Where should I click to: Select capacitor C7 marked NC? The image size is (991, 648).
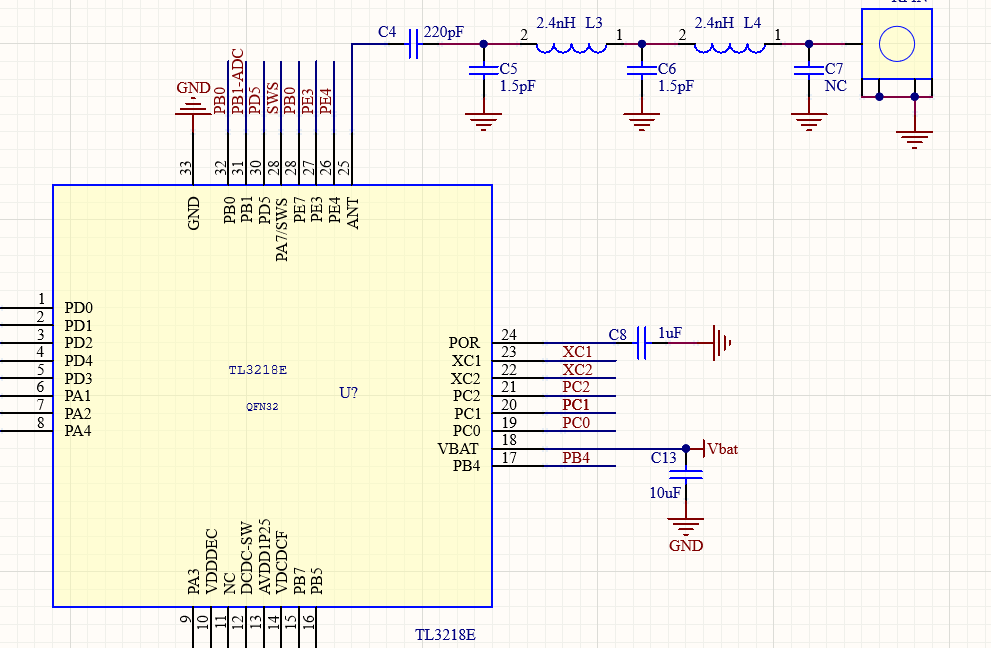coord(808,71)
